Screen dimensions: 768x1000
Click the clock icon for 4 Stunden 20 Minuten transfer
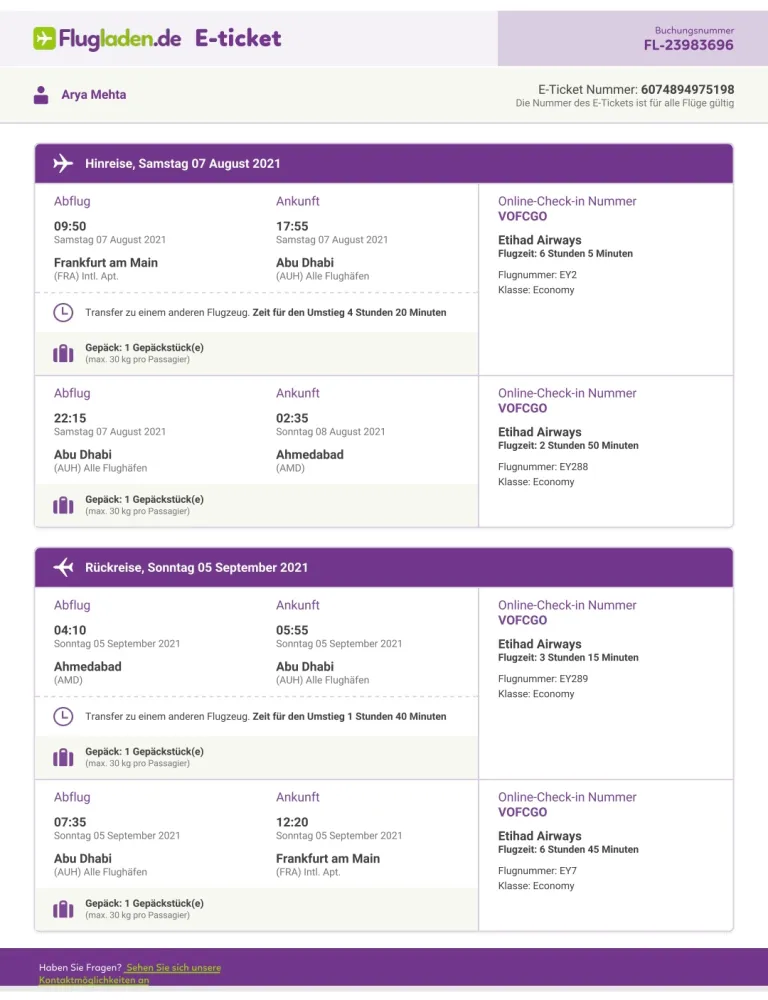point(63,313)
